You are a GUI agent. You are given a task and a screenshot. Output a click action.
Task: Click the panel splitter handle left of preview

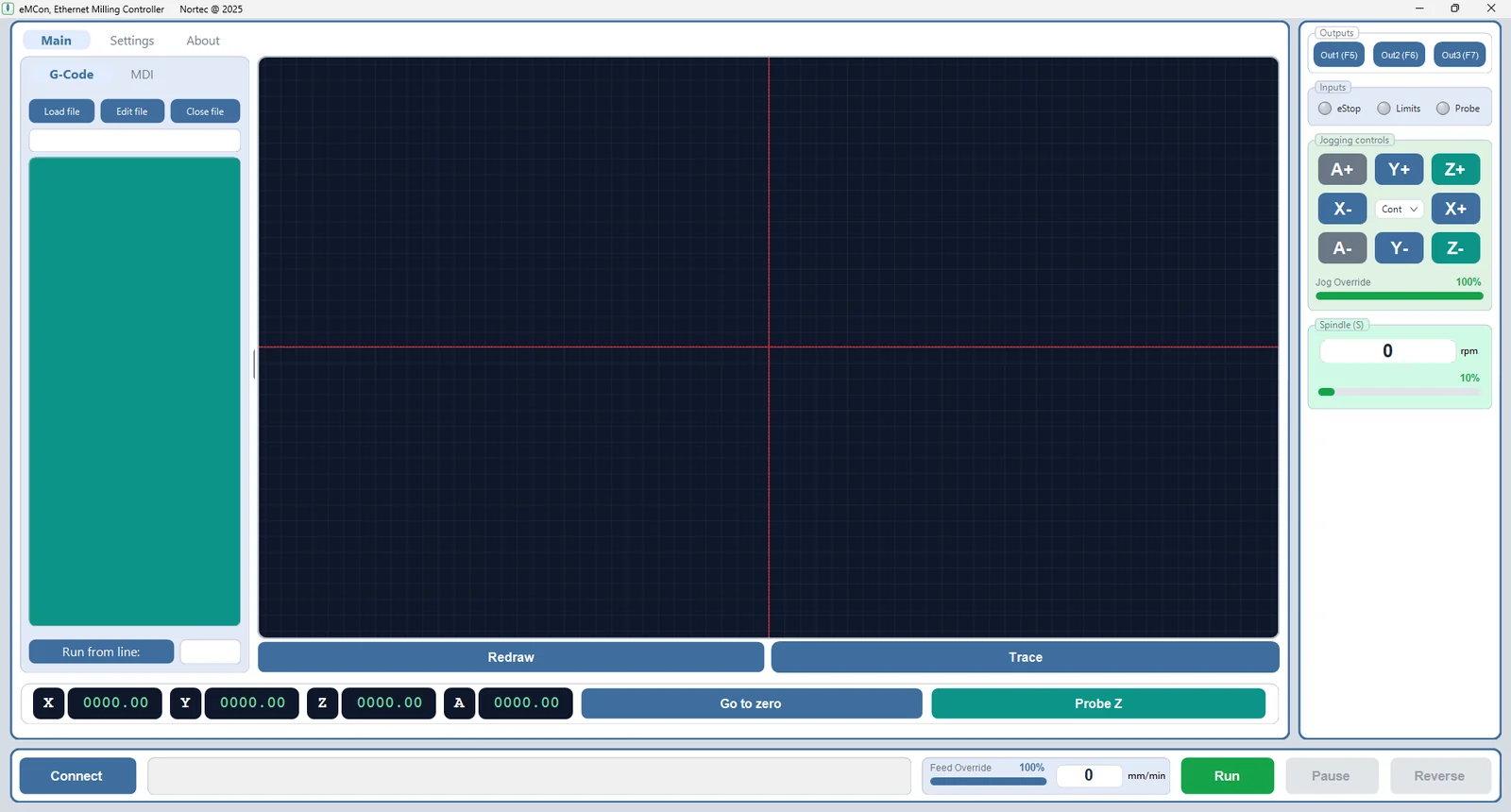click(x=254, y=364)
